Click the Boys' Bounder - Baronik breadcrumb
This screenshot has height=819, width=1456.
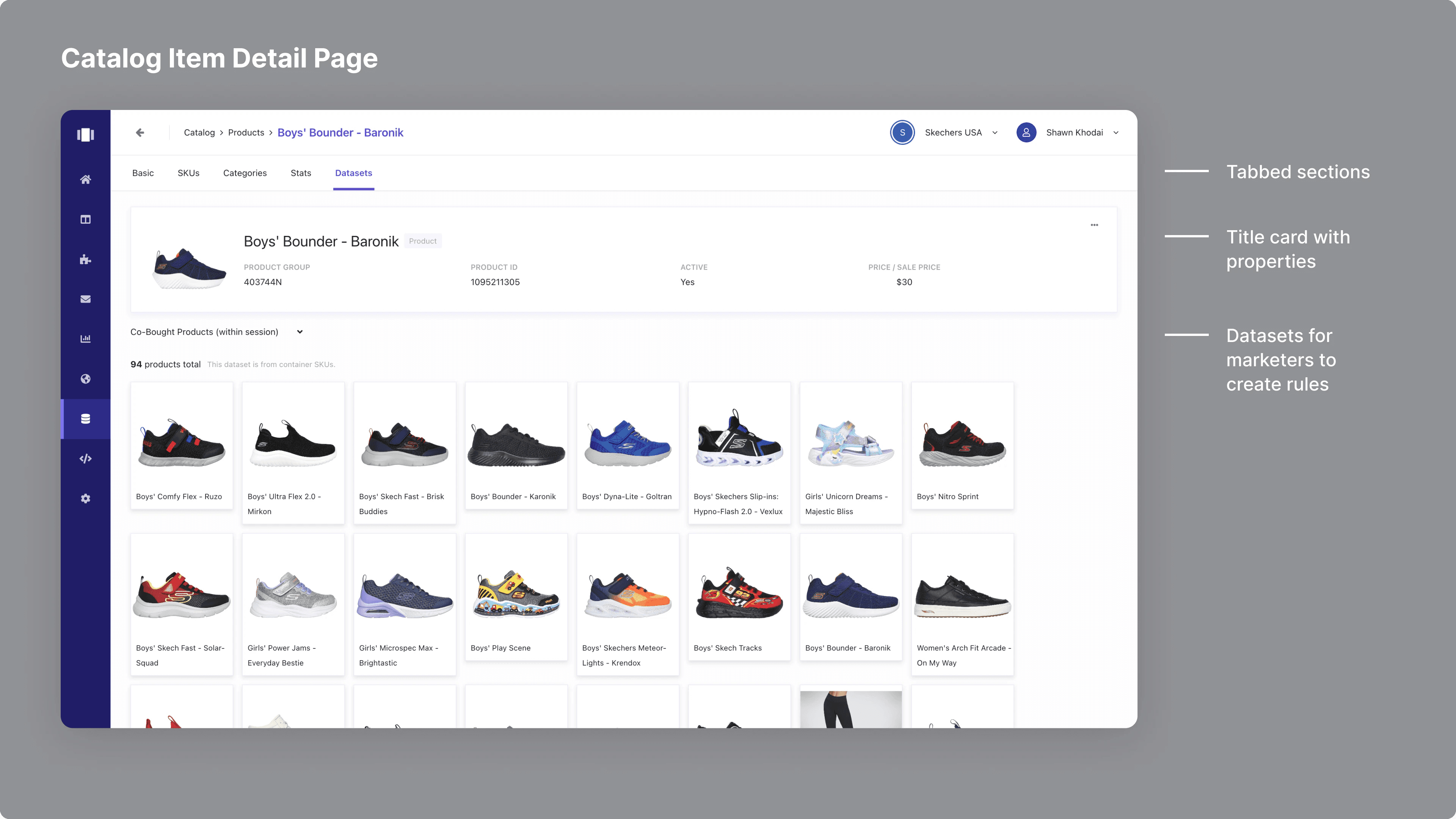tap(340, 132)
